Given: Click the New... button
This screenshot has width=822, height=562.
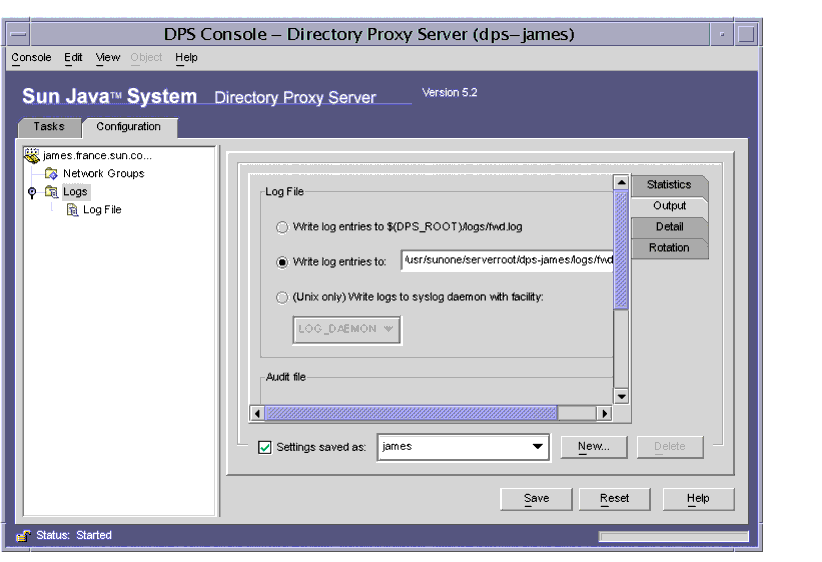Looking at the screenshot, I should pos(593,447).
